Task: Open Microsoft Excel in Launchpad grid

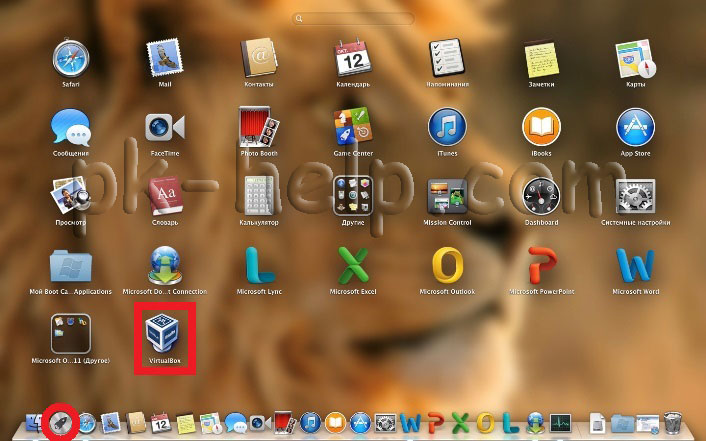Action: pyautogui.click(x=353, y=266)
